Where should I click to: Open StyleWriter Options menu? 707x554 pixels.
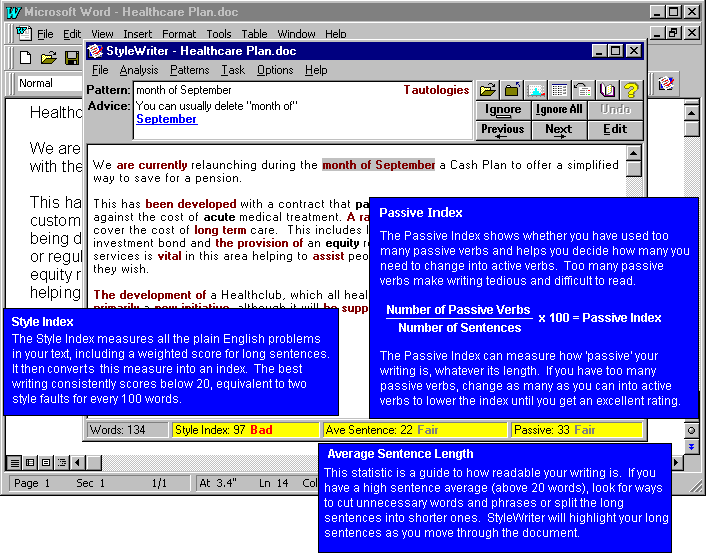[x=275, y=70]
